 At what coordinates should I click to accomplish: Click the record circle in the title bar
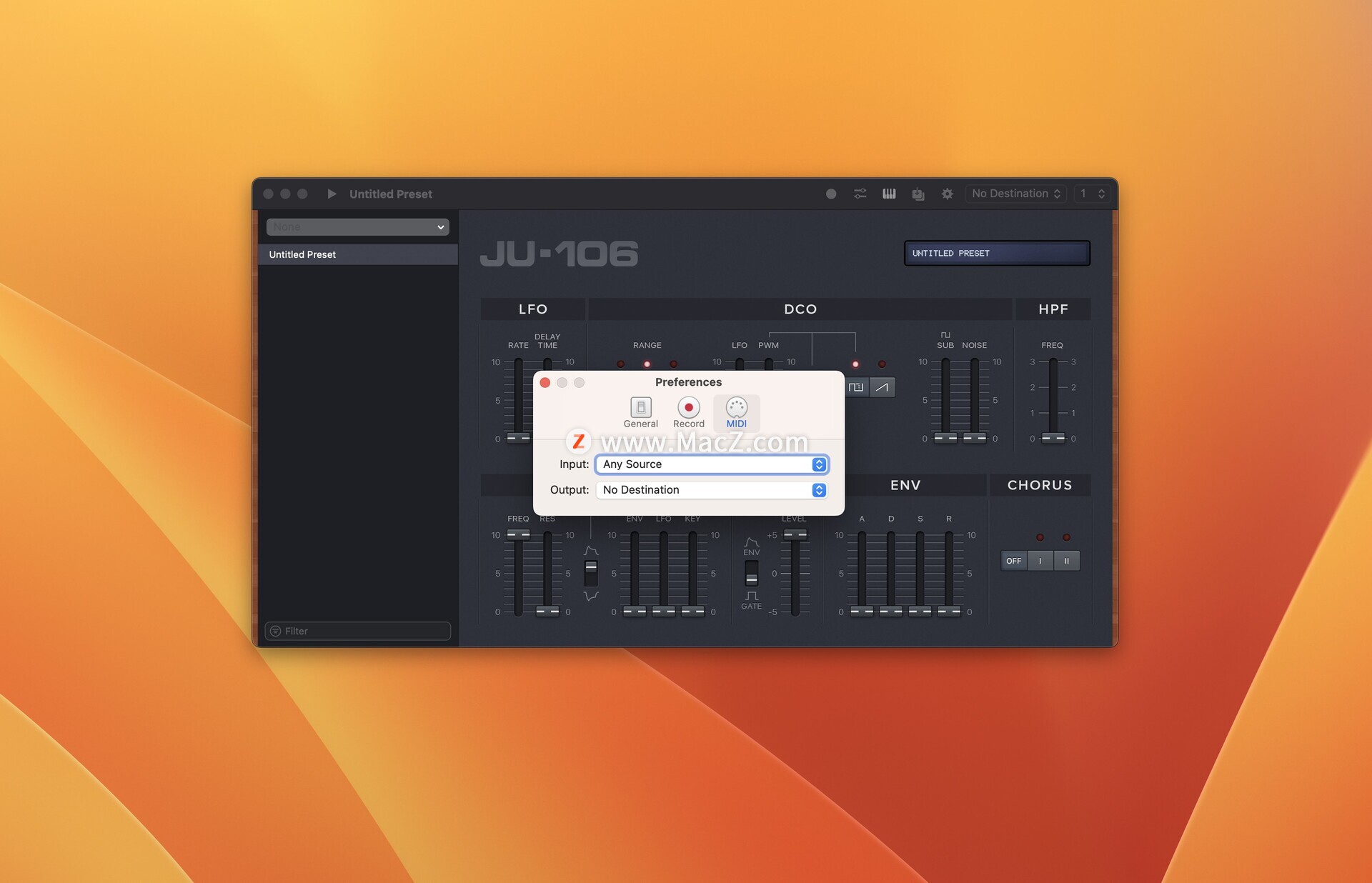(x=831, y=194)
